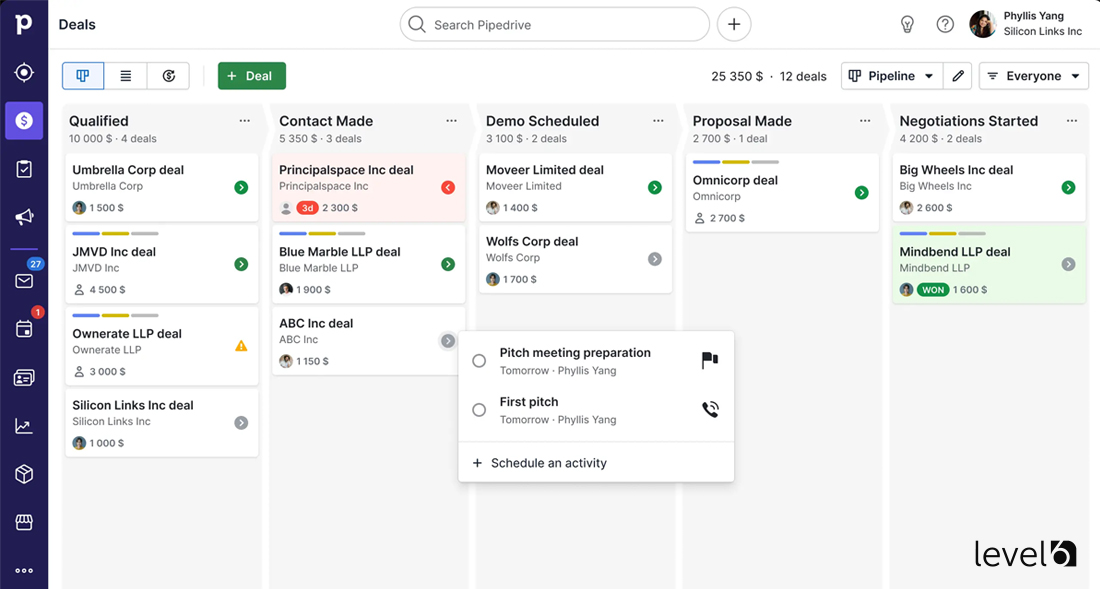Switch to the list view tab
The height and width of the screenshot is (589, 1100).
tap(125, 75)
